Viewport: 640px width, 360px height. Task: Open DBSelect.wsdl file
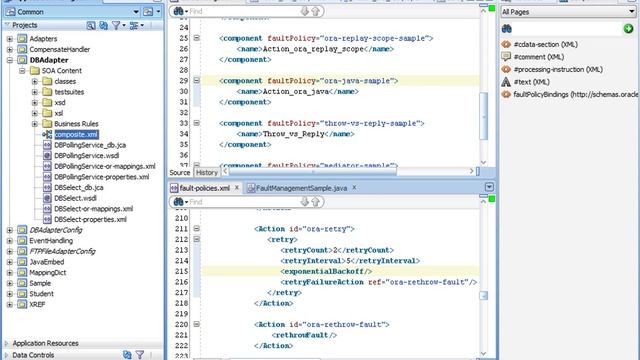click(x=75, y=198)
